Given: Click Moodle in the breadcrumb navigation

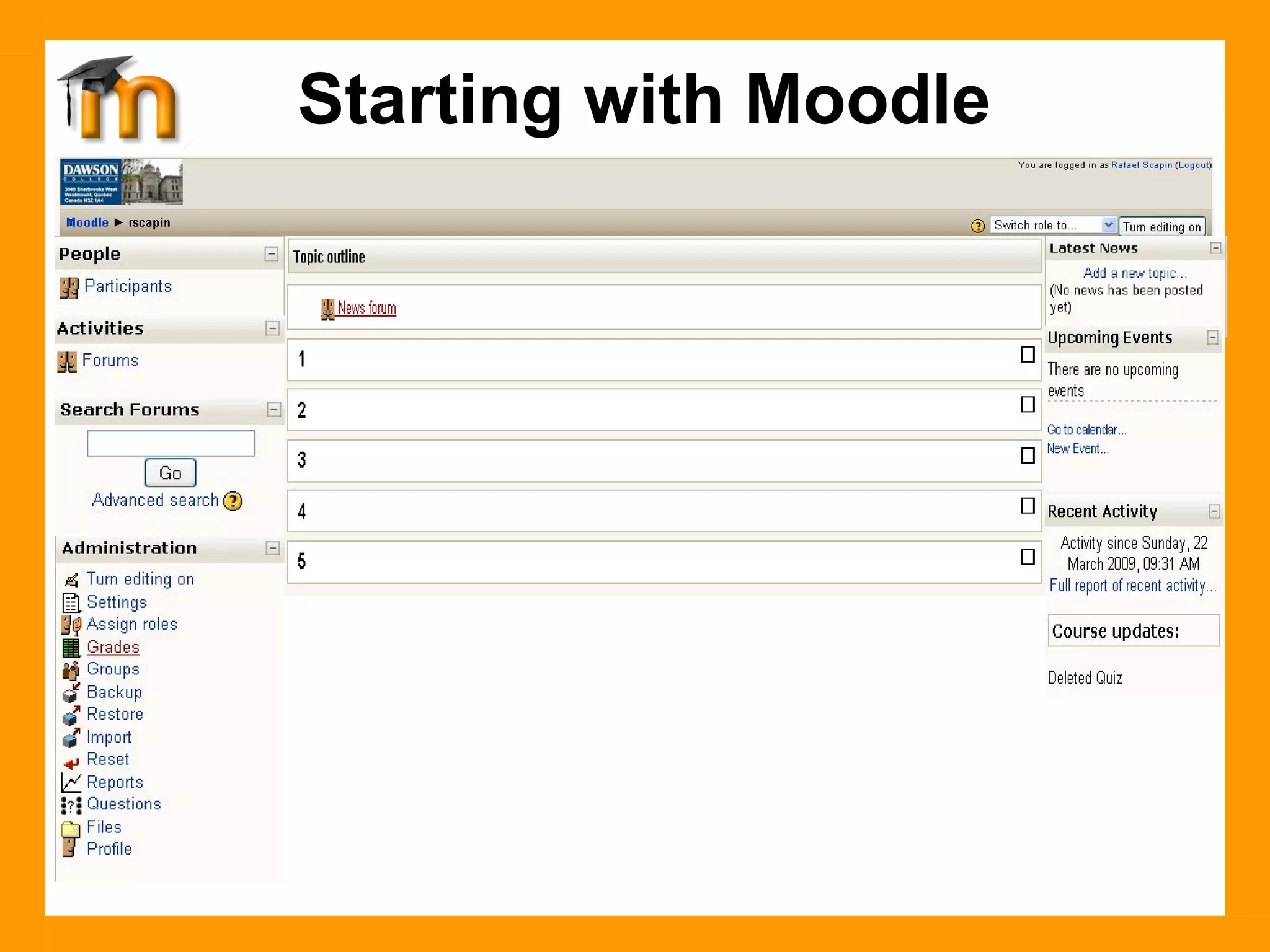Looking at the screenshot, I should tap(87, 223).
